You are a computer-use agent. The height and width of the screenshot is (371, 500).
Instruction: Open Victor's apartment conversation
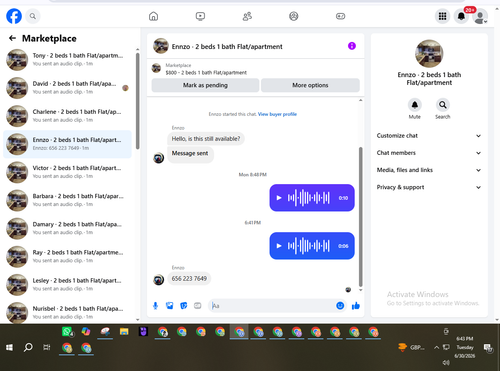(67, 172)
